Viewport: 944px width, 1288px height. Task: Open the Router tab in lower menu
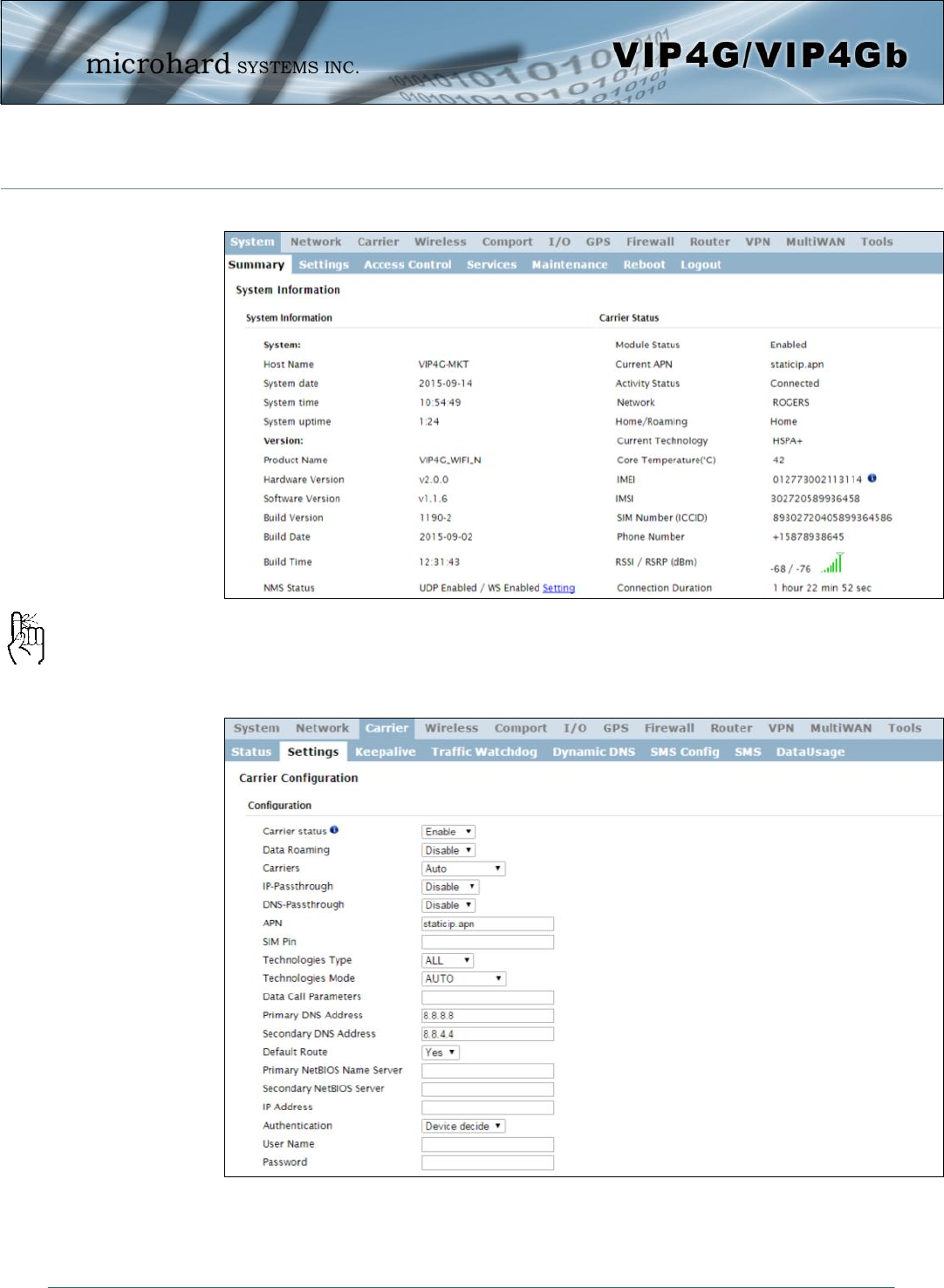[731, 728]
